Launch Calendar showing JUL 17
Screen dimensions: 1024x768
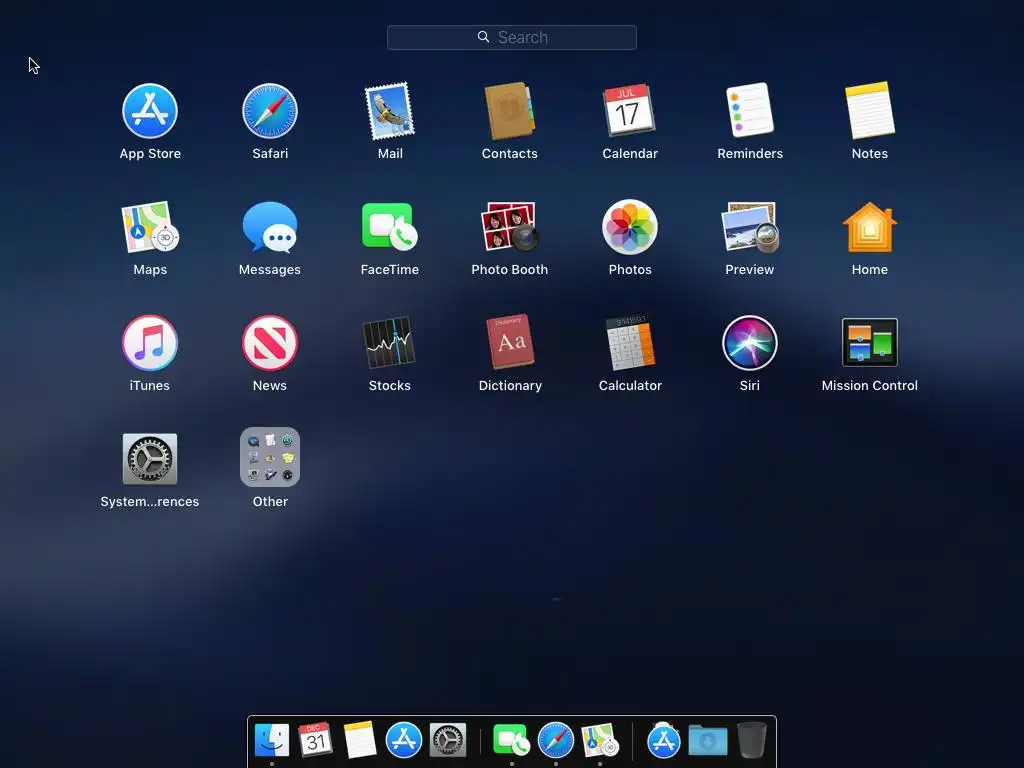tap(630, 110)
